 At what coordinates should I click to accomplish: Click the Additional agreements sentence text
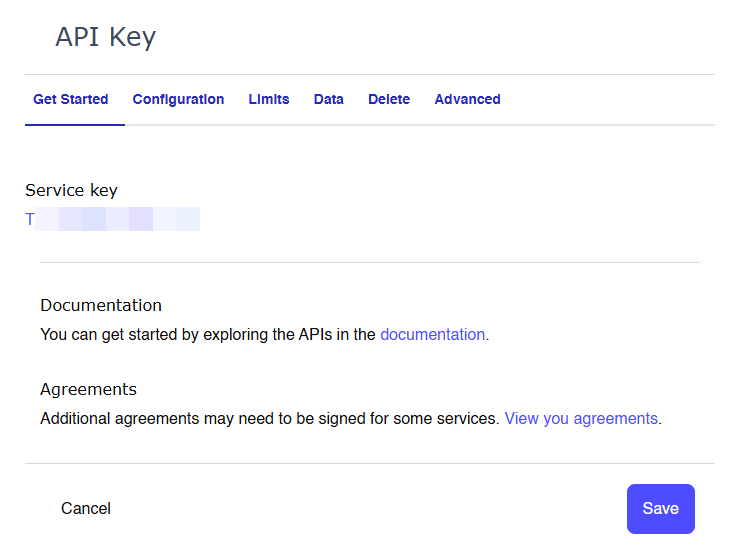269,419
